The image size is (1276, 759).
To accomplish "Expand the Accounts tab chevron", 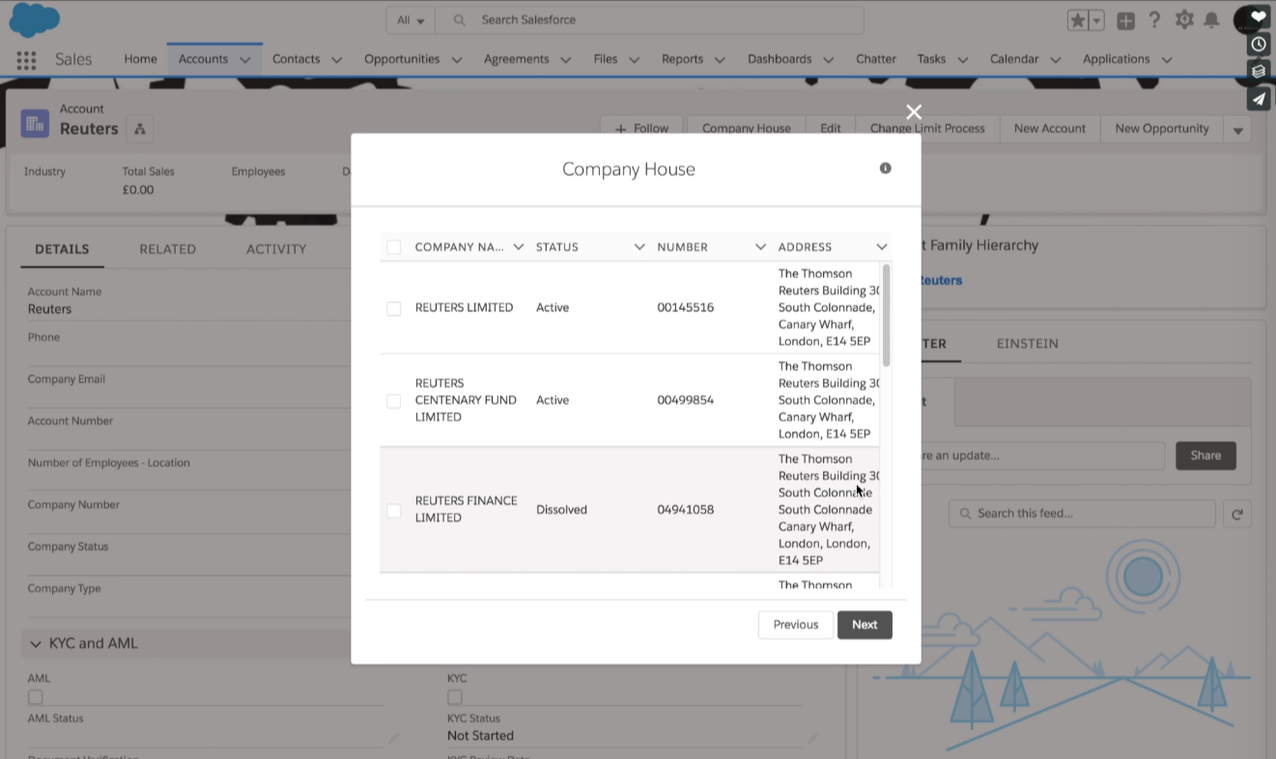I will (245, 60).
